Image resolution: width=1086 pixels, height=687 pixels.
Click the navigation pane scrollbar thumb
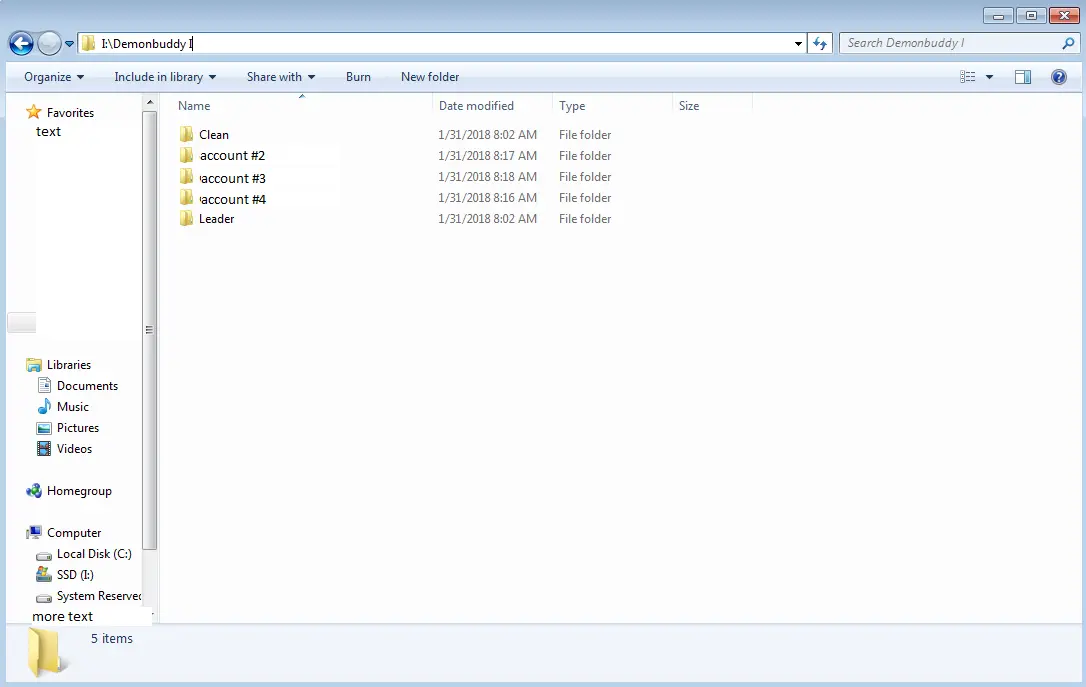coord(150,330)
